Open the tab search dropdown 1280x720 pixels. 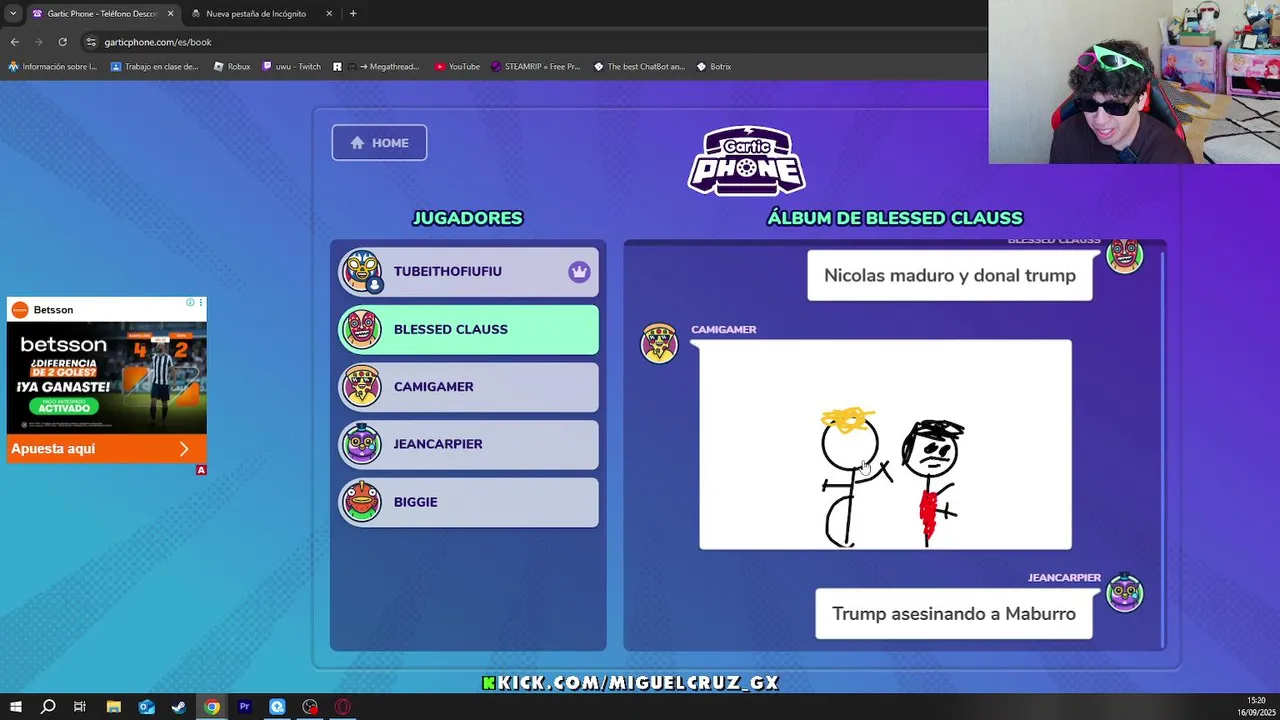click(x=12, y=14)
